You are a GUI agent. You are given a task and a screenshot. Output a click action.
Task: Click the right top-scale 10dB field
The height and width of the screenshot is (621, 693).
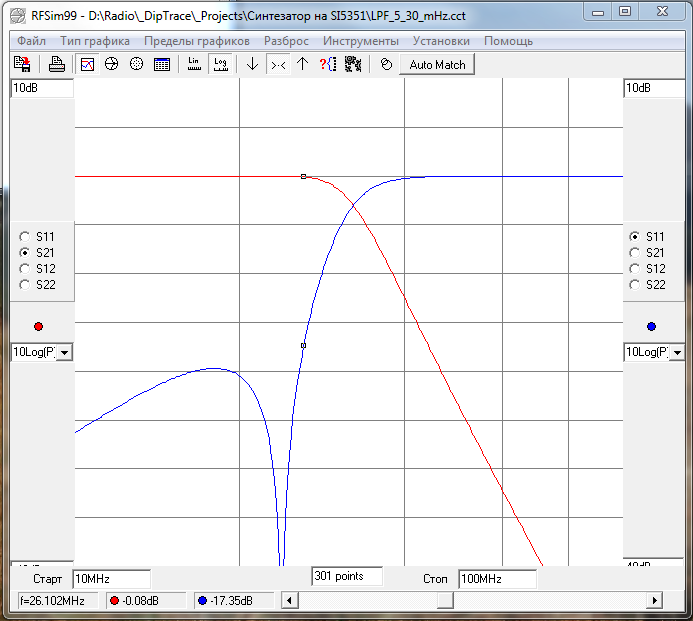(x=654, y=88)
